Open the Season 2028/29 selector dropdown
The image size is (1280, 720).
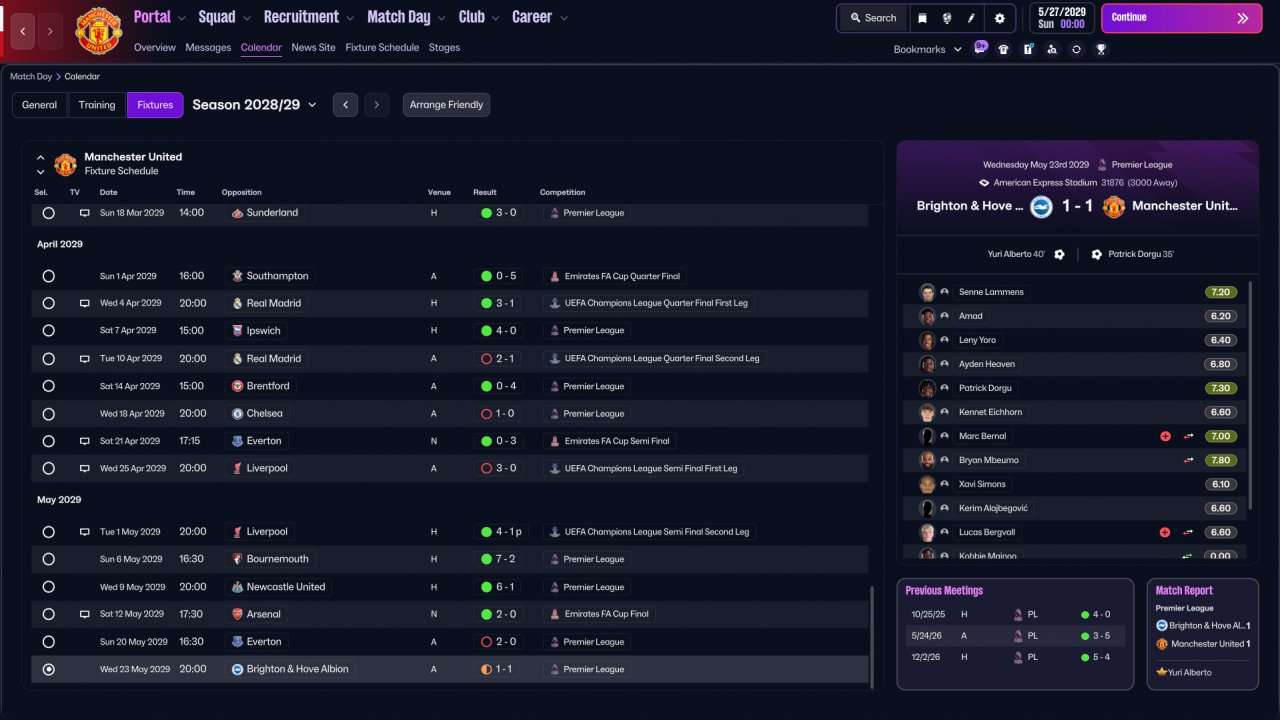click(254, 105)
